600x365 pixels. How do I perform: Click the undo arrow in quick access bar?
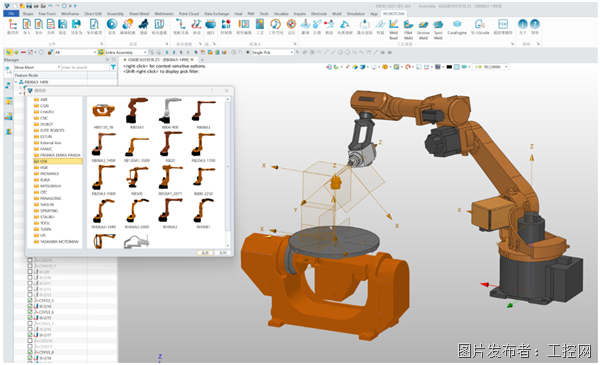(50, 6)
